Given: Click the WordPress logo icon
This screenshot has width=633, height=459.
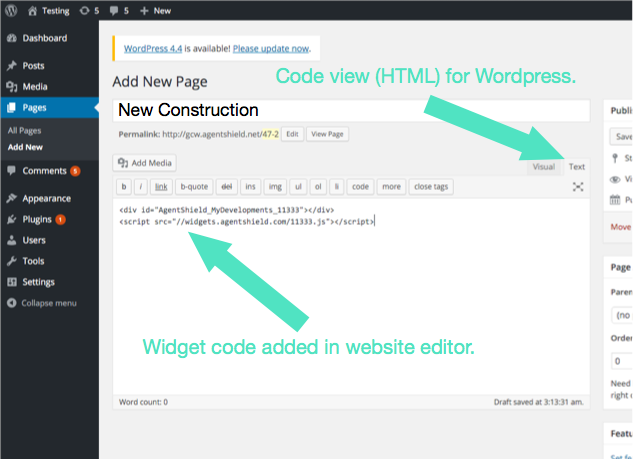Looking at the screenshot, I should 11,10.
